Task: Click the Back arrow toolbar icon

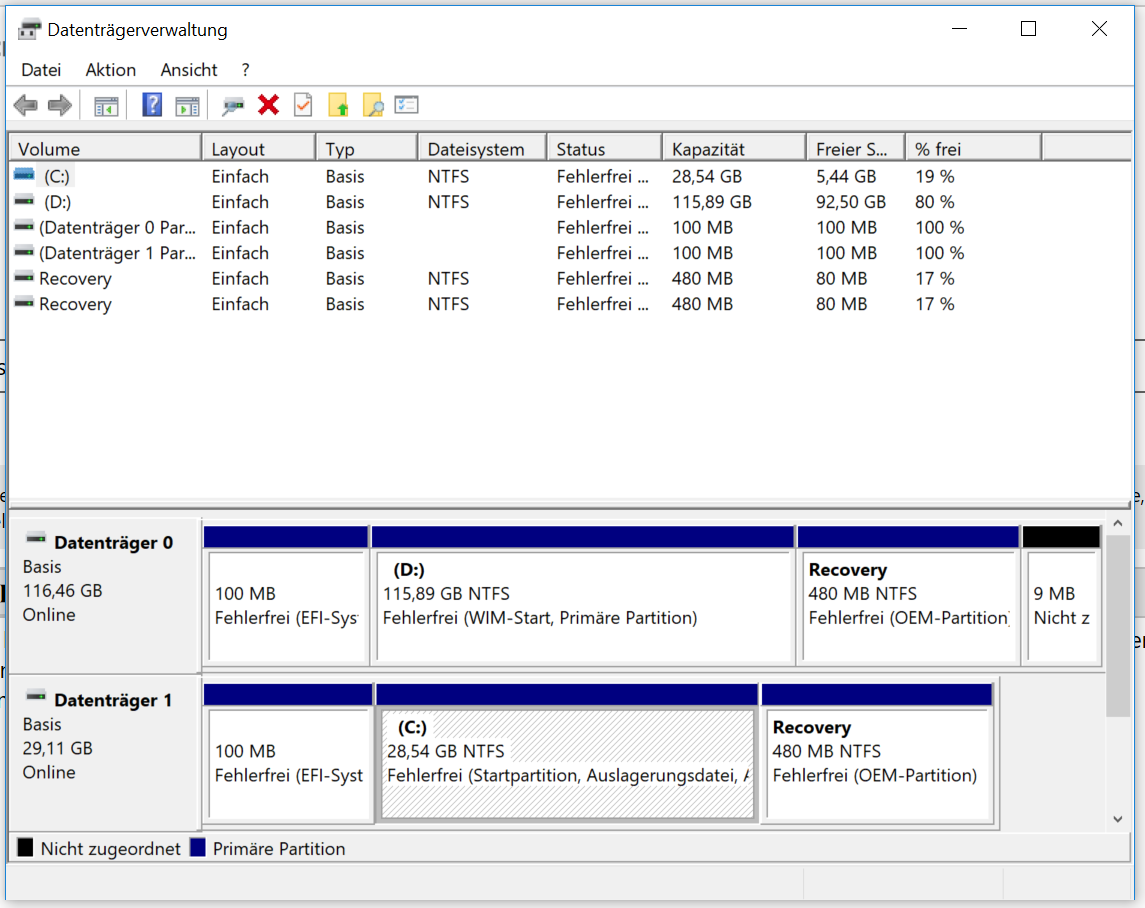Action: (x=26, y=105)
